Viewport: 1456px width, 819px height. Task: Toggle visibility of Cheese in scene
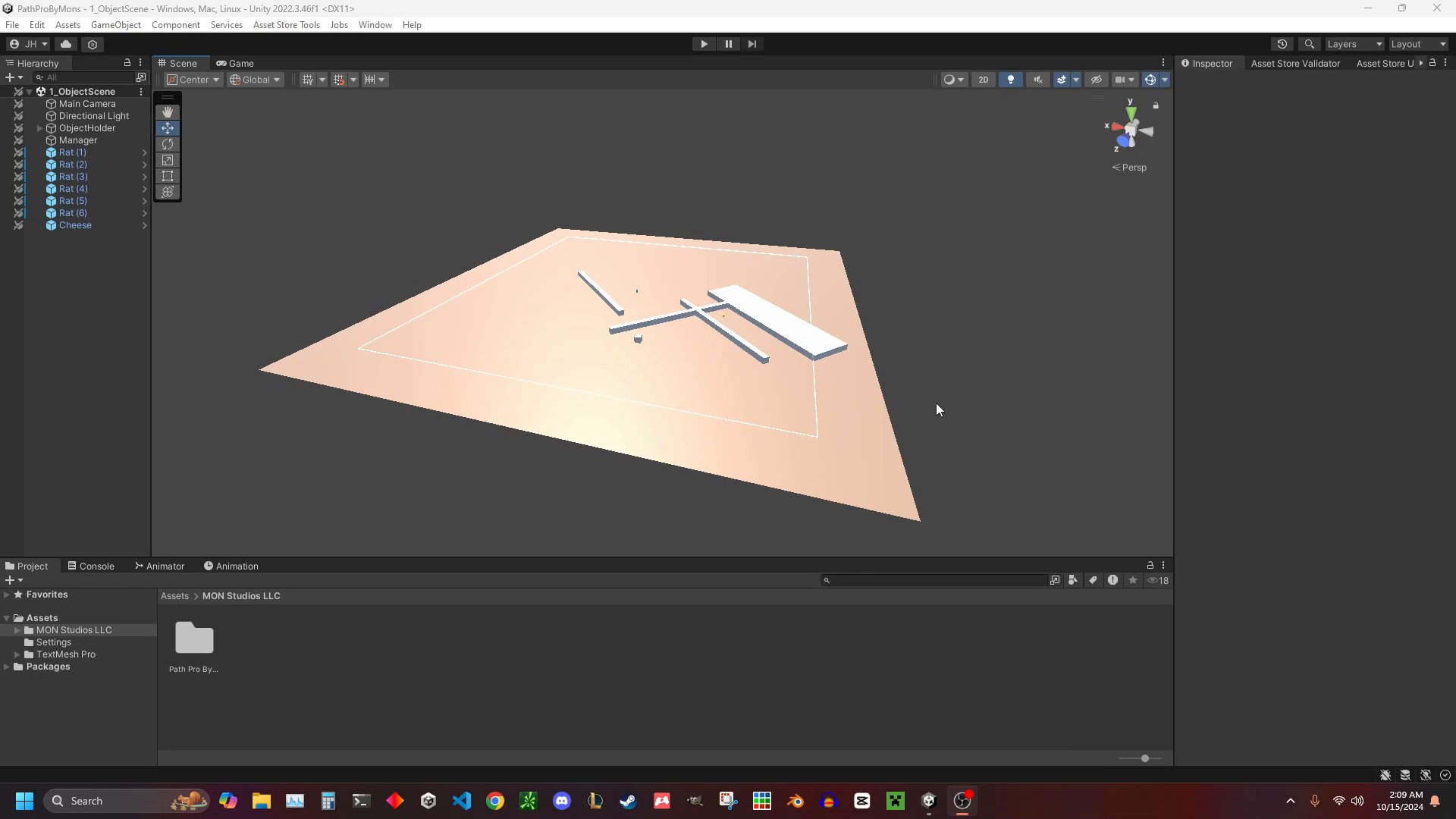click(x=18, y=225)
